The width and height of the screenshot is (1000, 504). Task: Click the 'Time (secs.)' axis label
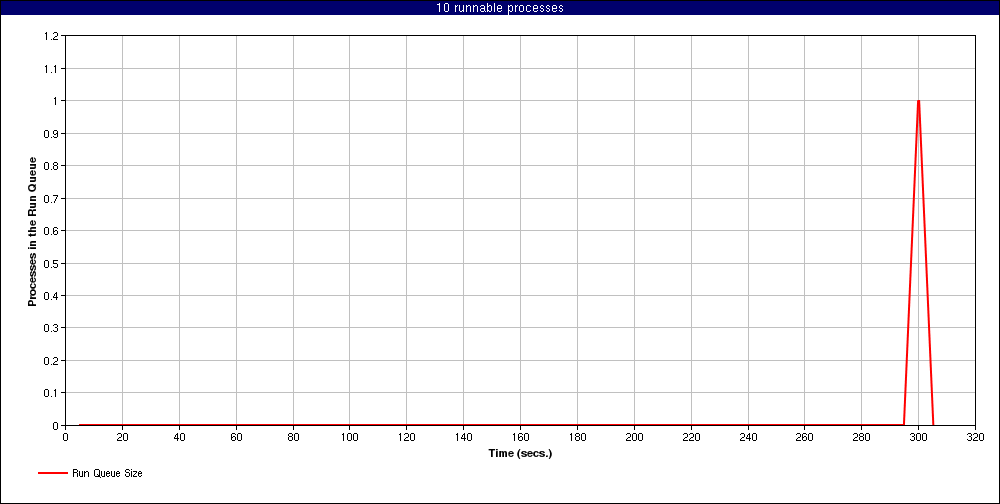pyautogui.click(x=520, y=454)
